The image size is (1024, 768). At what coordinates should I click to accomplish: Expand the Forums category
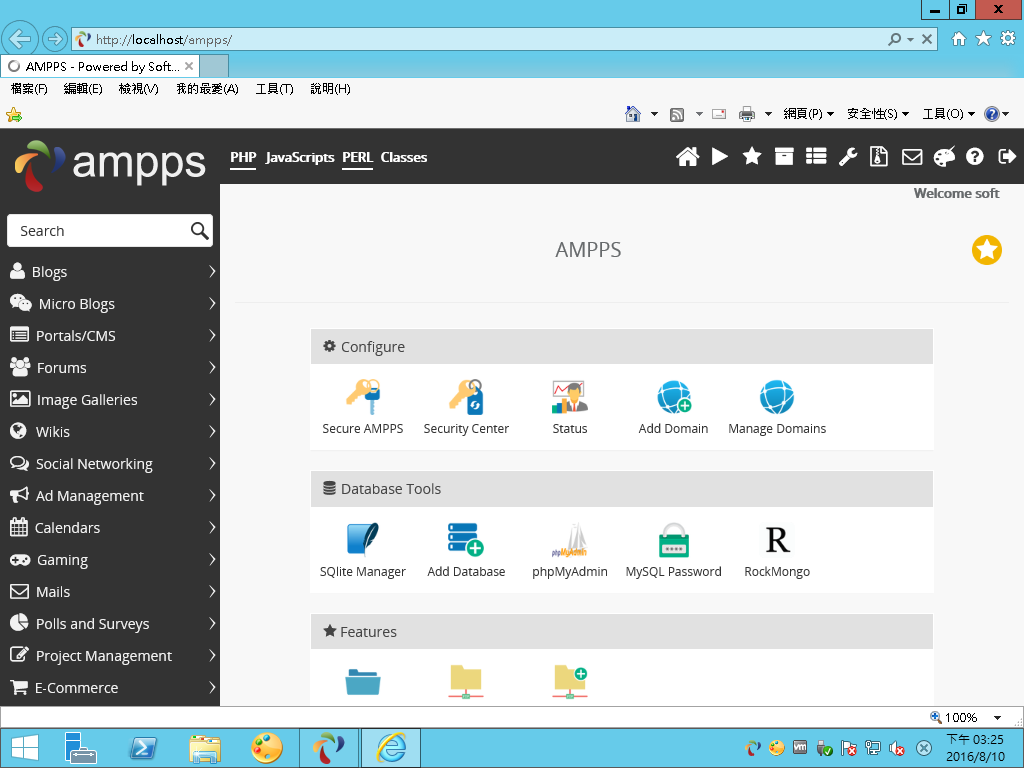point(110,368)
